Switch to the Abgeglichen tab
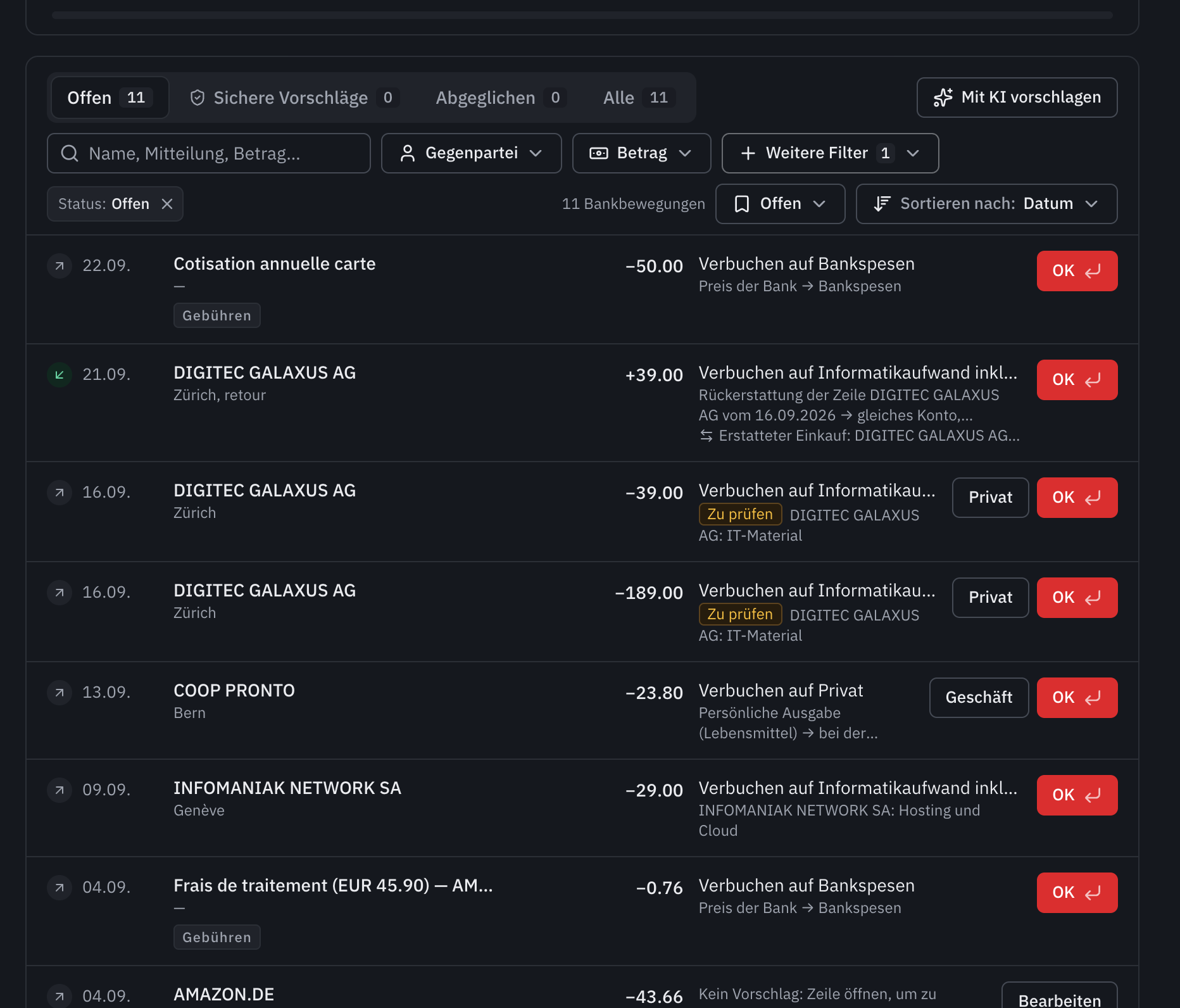The height and width of the screenshot is (1008, 1180). [501, 98]
